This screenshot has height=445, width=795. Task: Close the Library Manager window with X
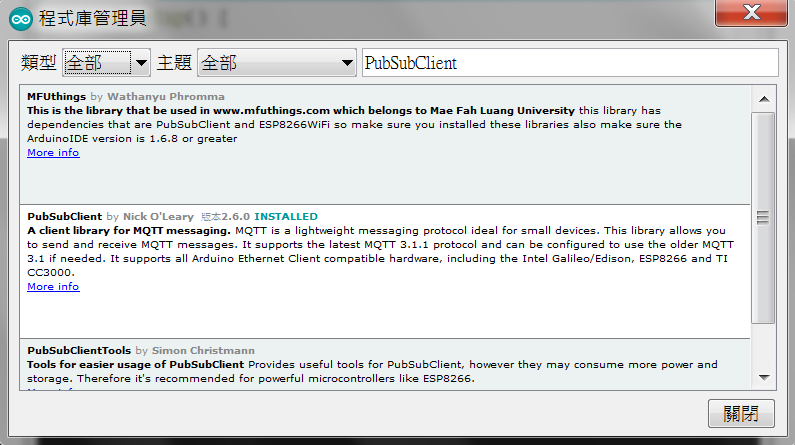point(751,12)
